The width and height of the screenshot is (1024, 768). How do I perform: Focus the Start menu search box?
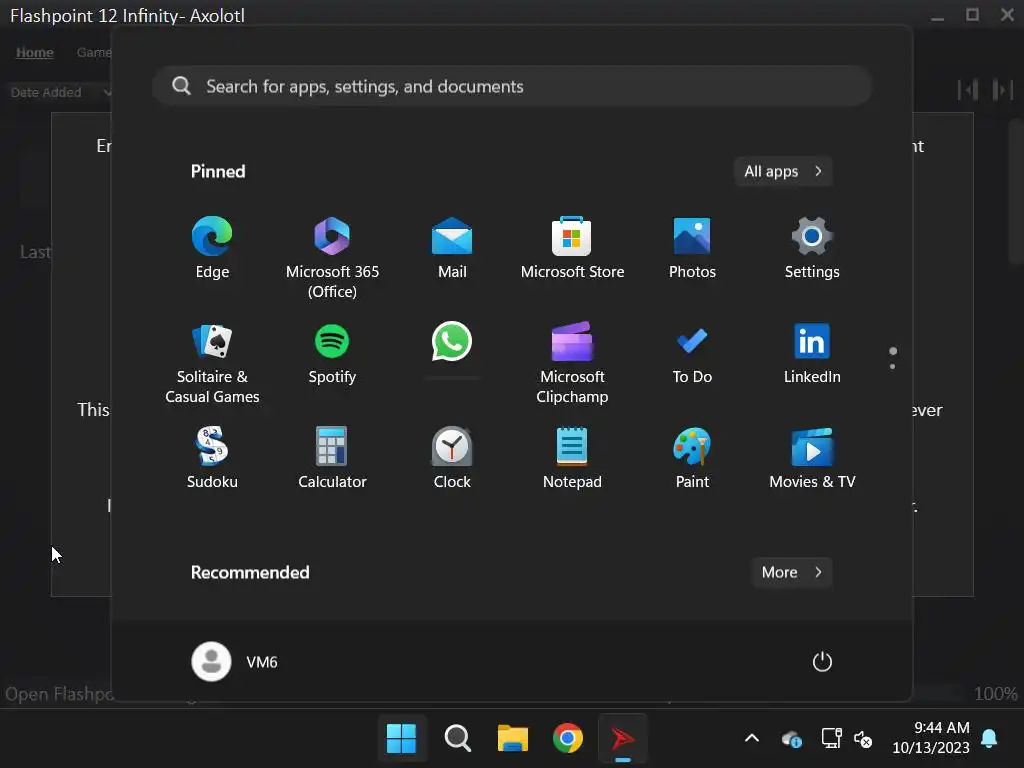[x=513, y=86]
